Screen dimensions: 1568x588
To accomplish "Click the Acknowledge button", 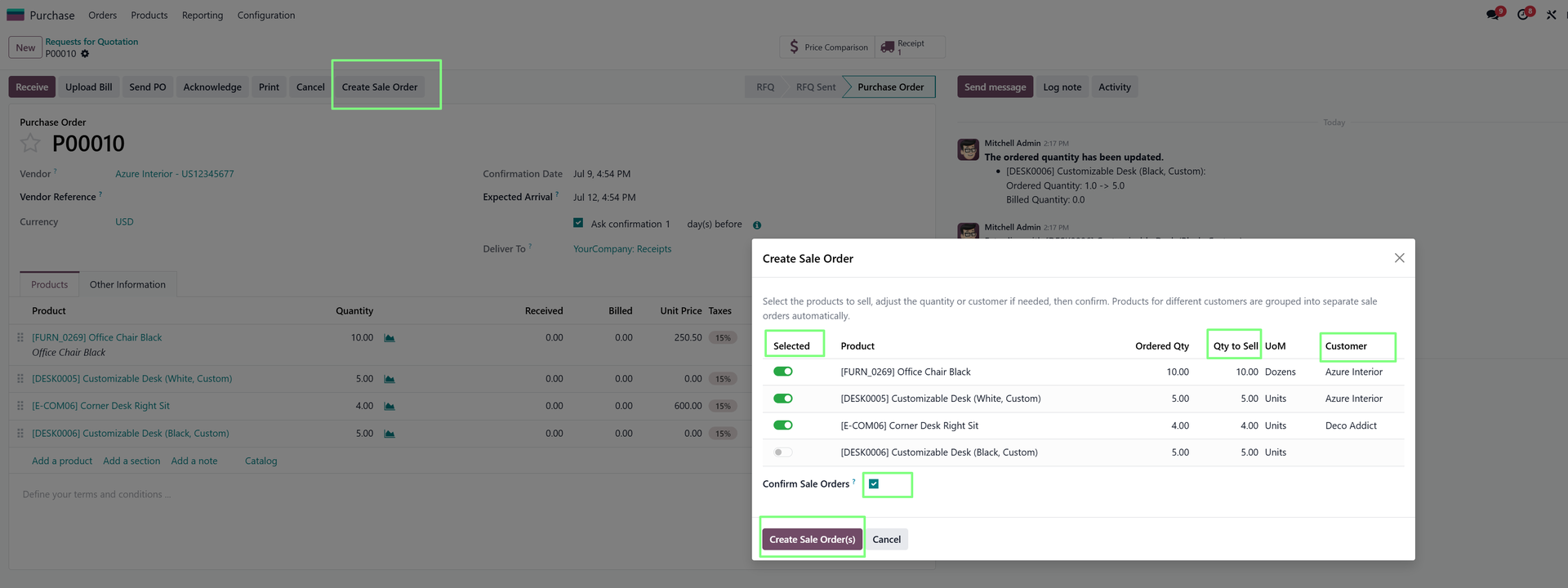I will point(212,87).
